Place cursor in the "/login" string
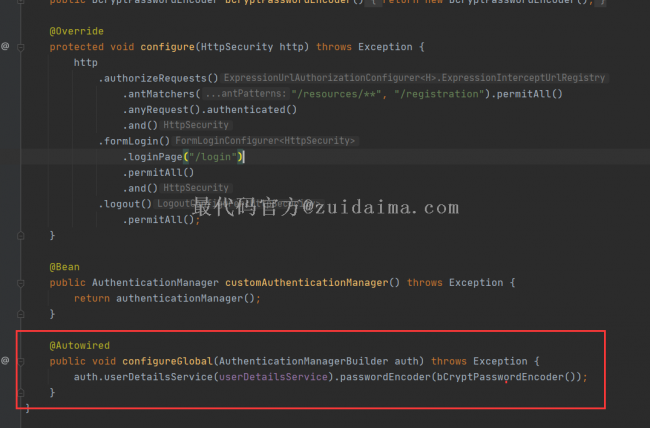 pos(214,157)
